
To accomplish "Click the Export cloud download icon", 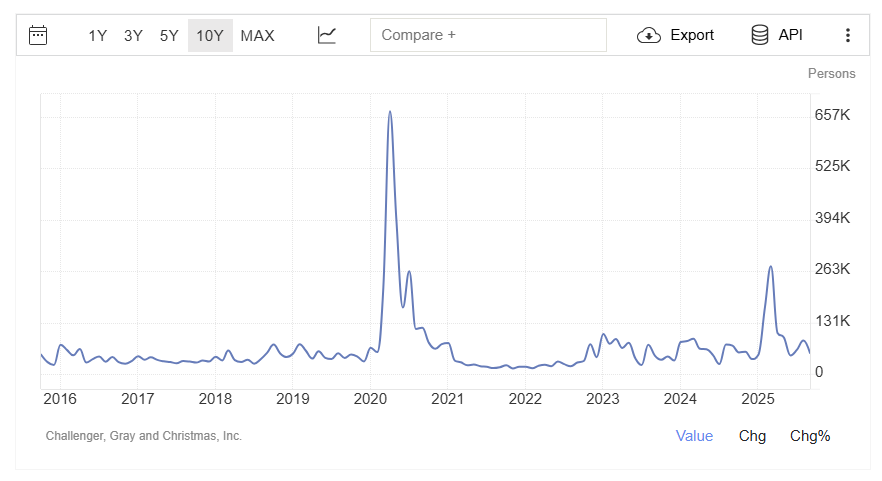I will pyautogui.click(x=649, y=35).
